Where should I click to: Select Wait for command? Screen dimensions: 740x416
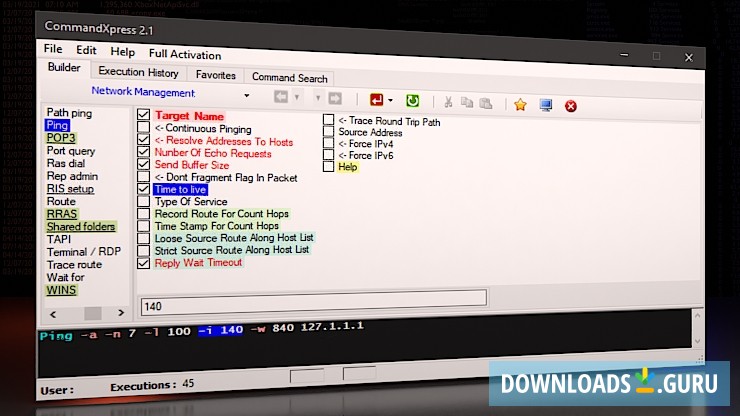[x=66, y=277]
